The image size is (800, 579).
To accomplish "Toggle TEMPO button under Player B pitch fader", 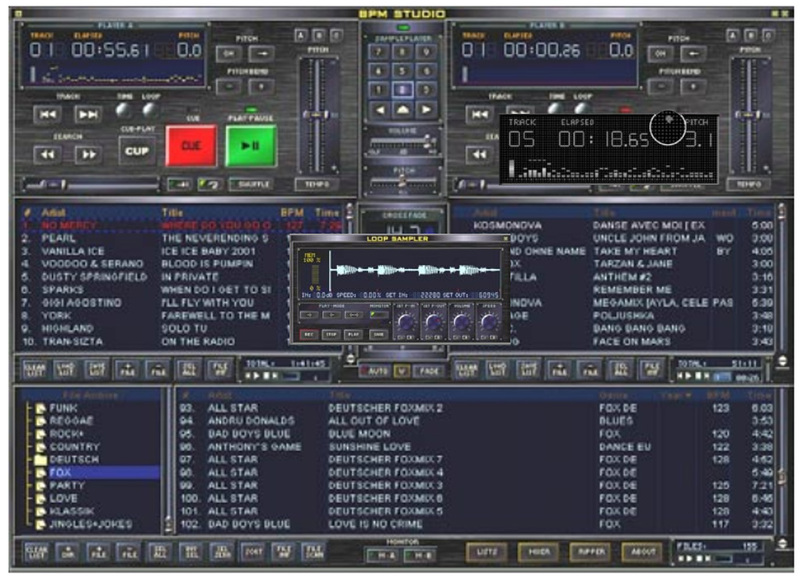I will pos(748,184).
